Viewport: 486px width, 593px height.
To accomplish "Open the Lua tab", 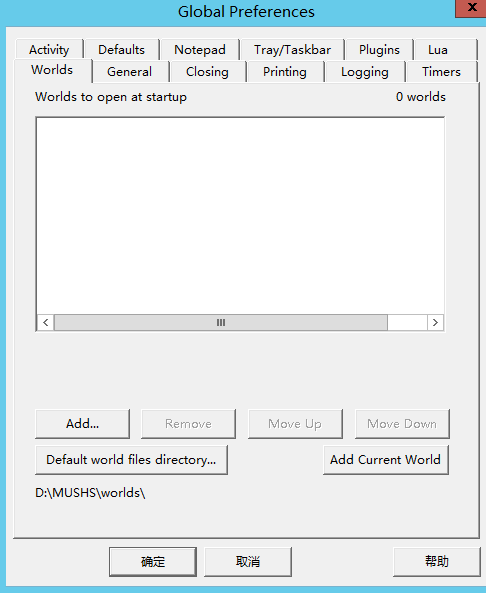I will click(x=438, y=50).
